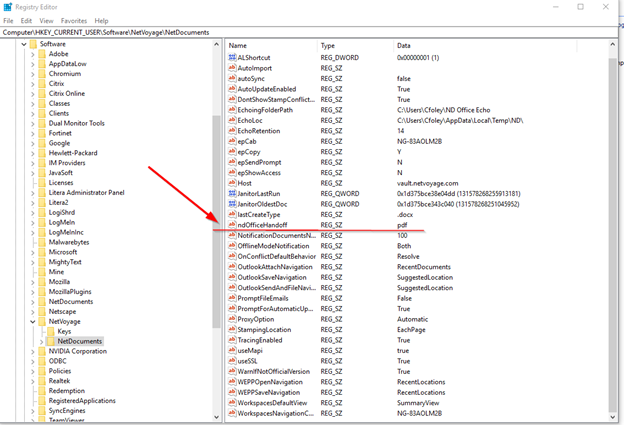Select the PromptFileEmails value name
624x425 pixels.
(x=263, y=298)
